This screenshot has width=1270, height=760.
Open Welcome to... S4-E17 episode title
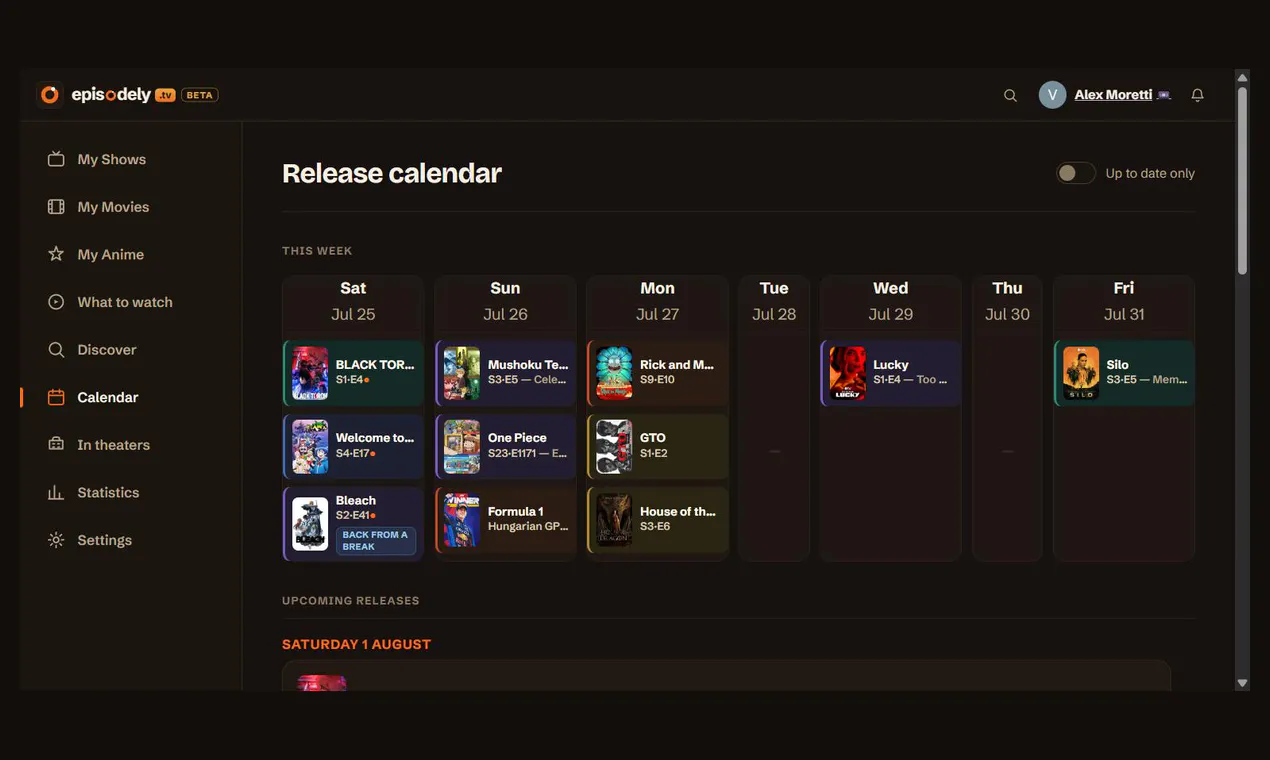click(x=375, y=438)
